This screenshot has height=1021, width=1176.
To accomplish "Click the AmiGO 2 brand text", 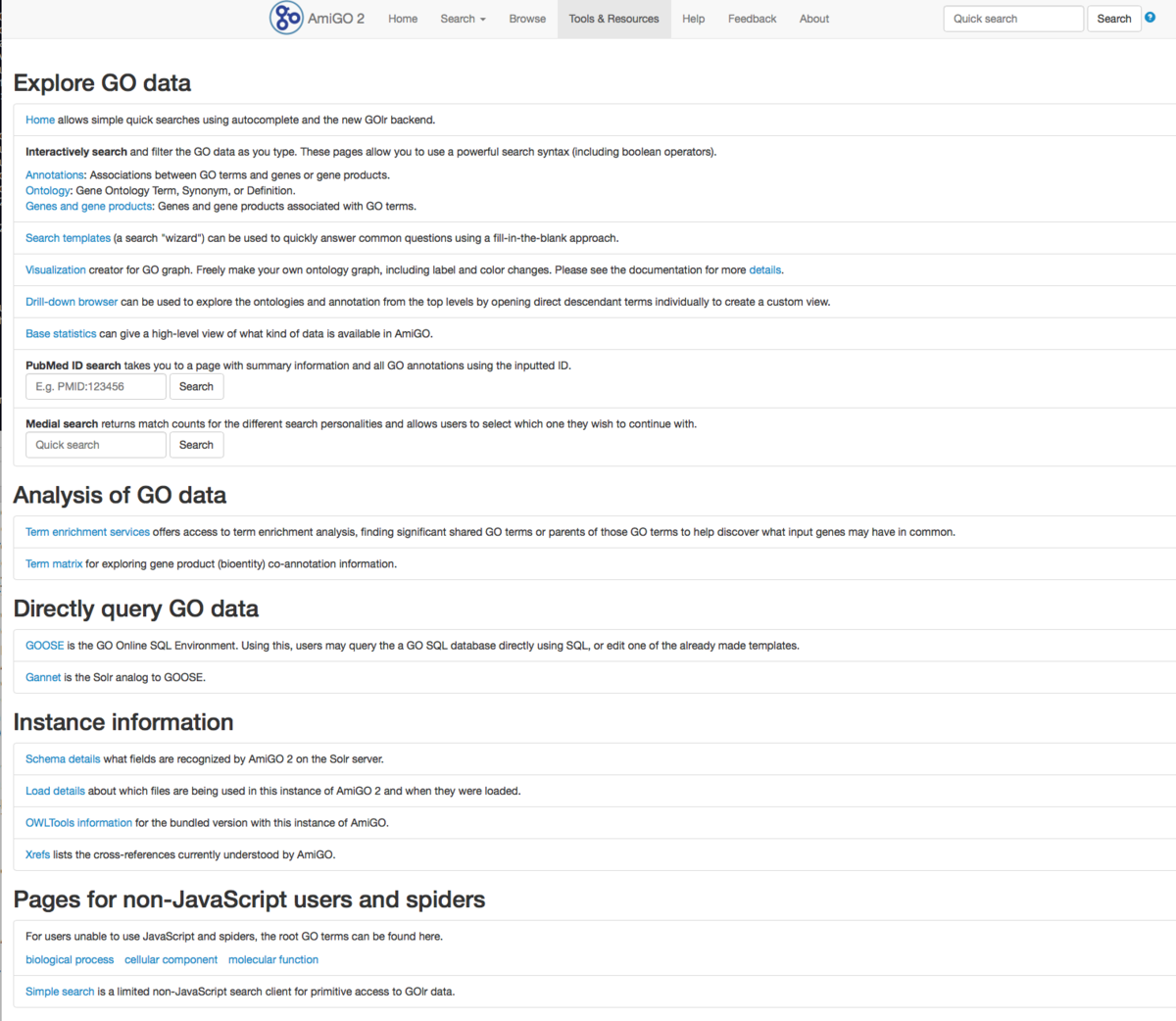I will [336, 19].
